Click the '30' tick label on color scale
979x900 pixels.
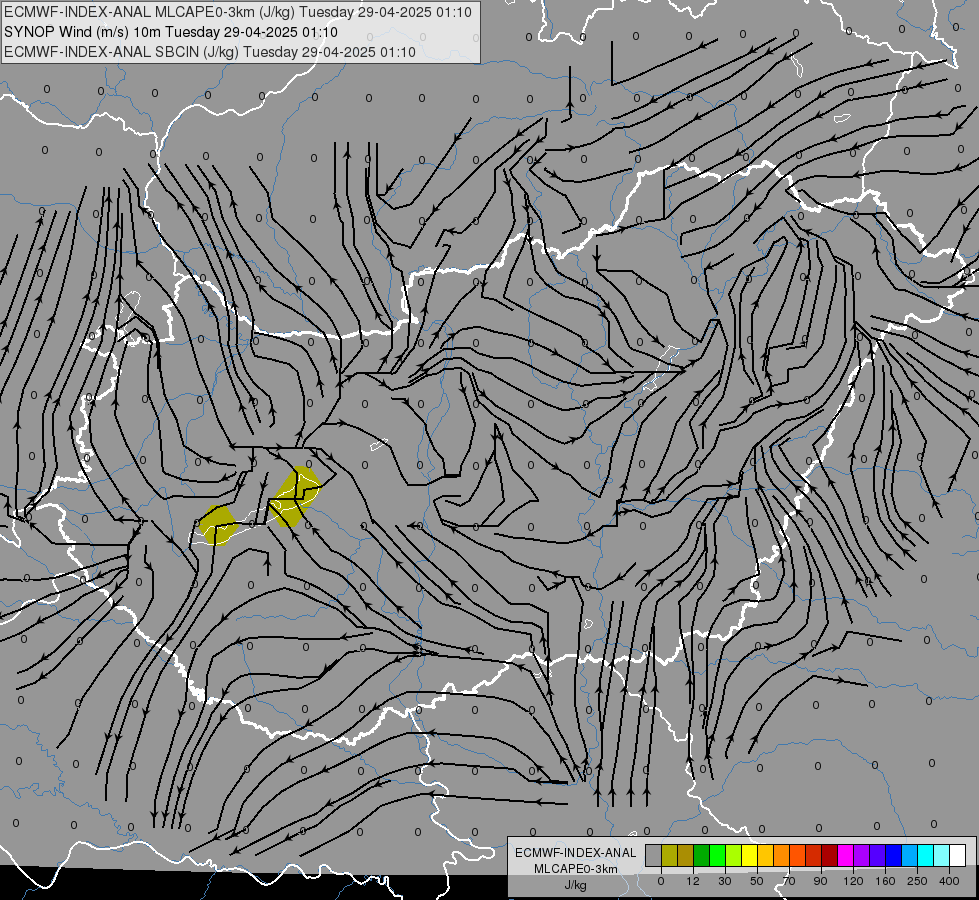click(725, 881)
